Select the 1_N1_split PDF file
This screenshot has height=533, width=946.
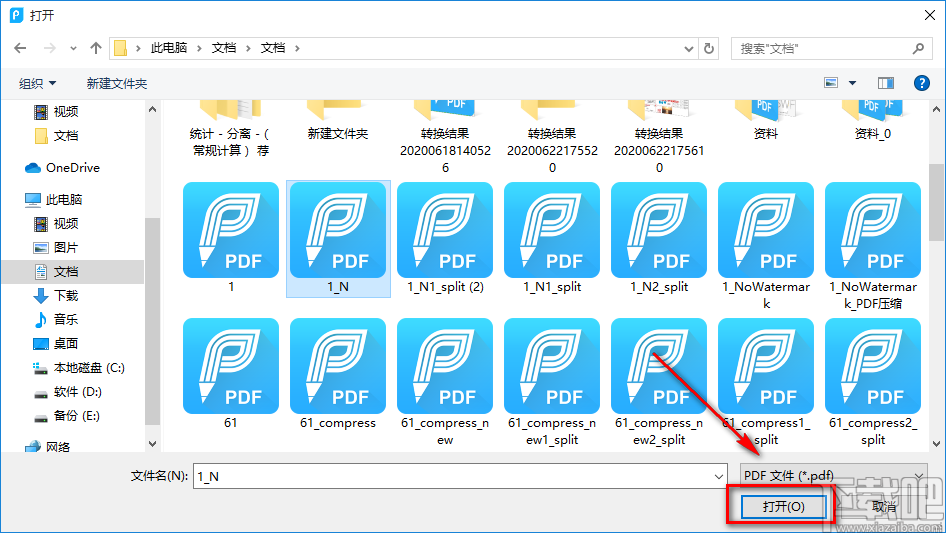(x=552, y=239)
